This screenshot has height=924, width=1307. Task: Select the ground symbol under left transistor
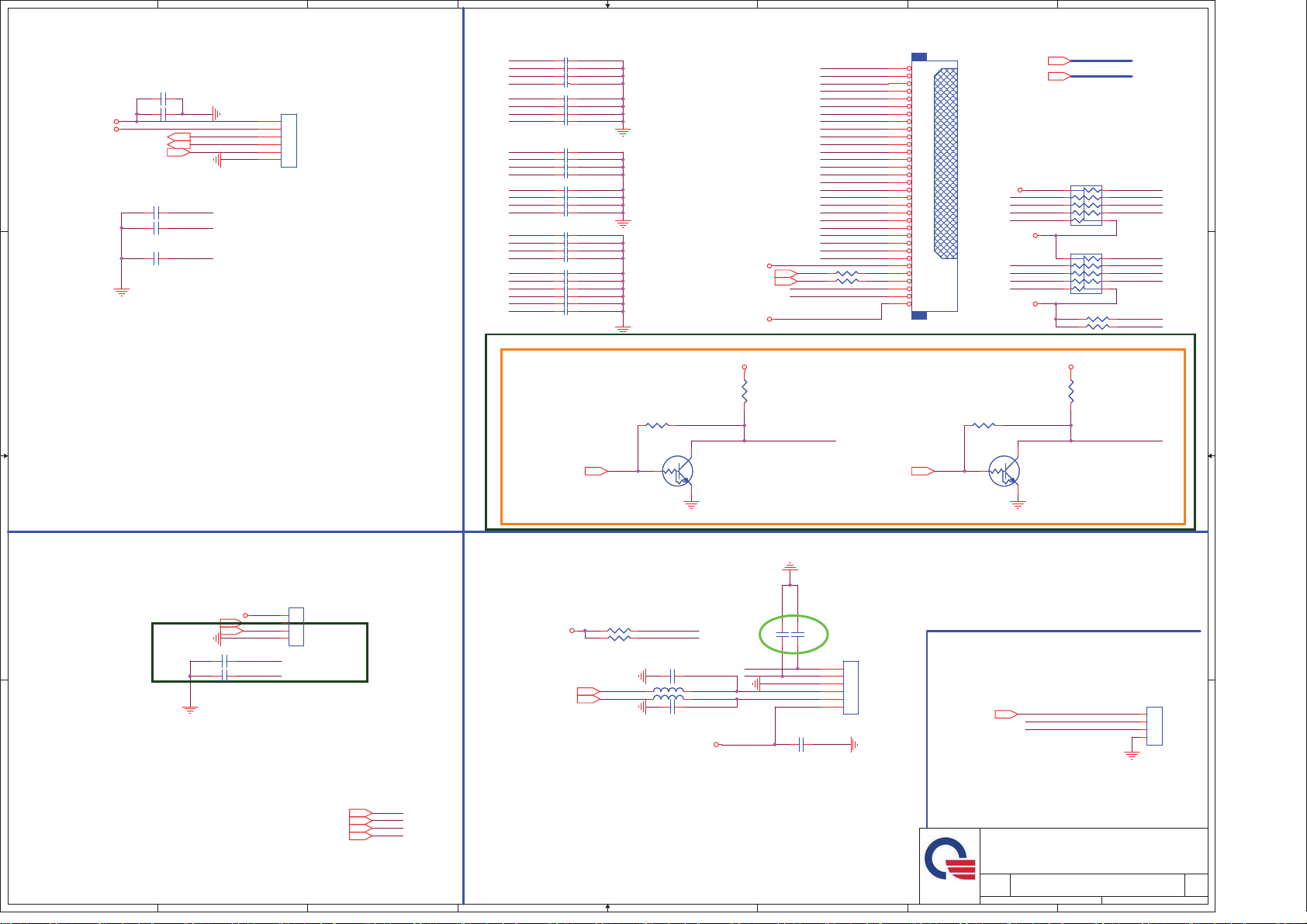(691, 504)
